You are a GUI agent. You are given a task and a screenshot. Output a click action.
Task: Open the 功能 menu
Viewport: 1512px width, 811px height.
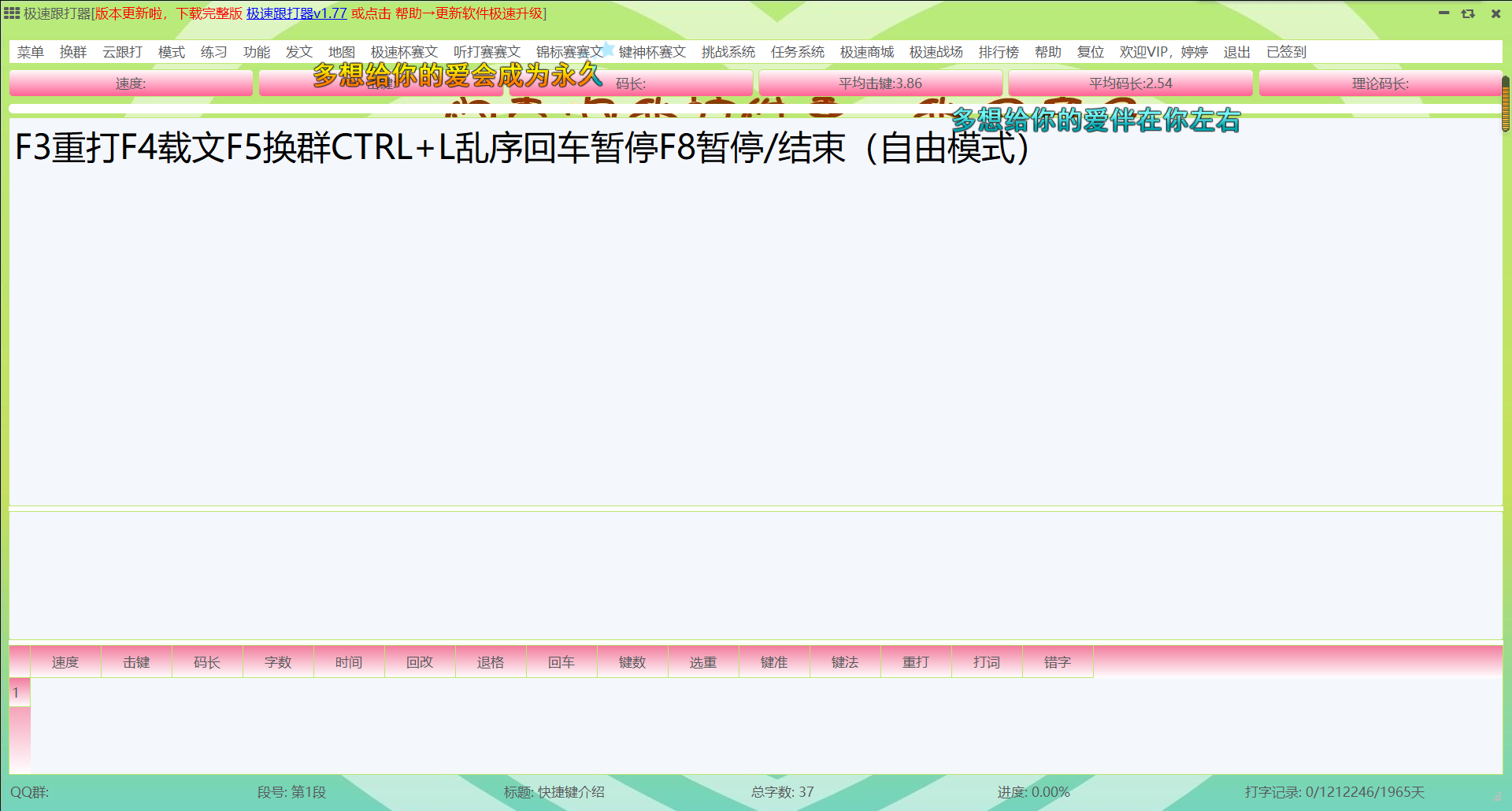tap(257, 52)
